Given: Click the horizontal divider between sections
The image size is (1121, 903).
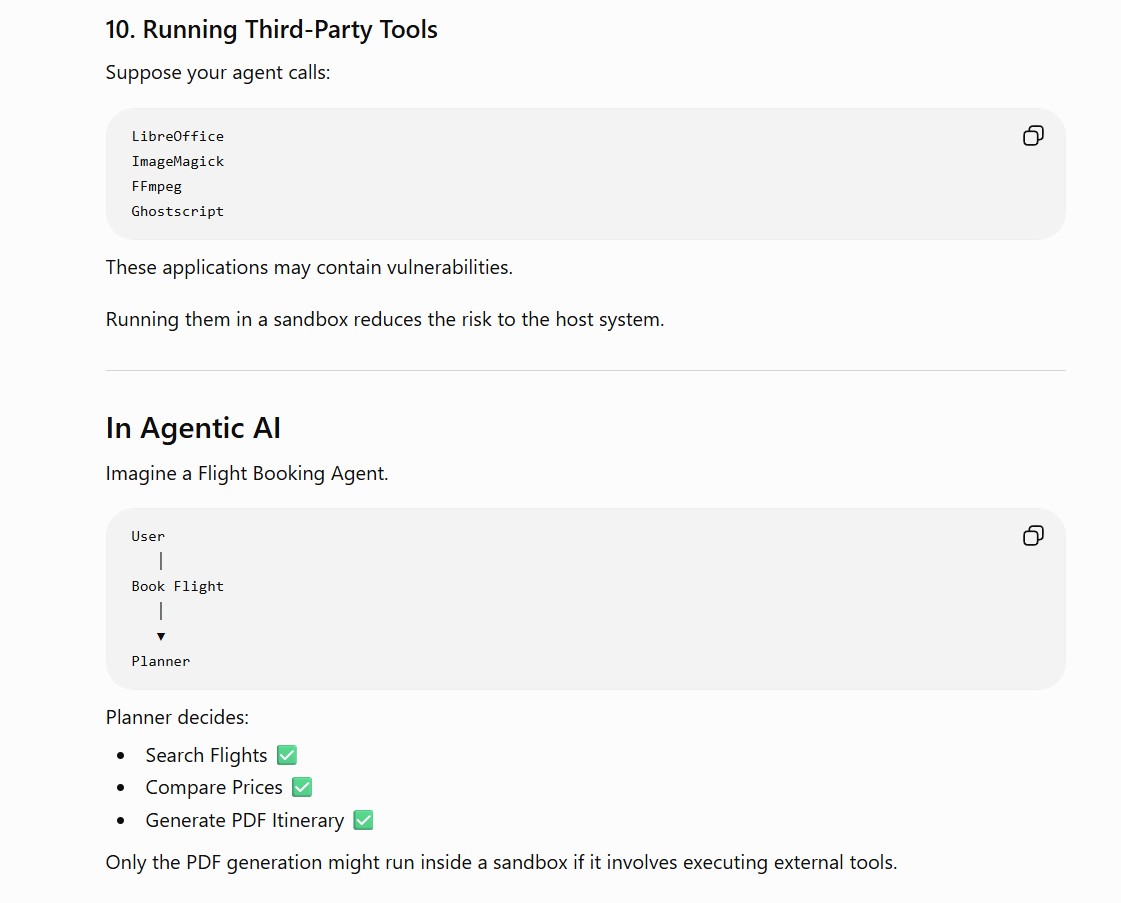Looking at the screenshot, I should [x=586, y=370].
